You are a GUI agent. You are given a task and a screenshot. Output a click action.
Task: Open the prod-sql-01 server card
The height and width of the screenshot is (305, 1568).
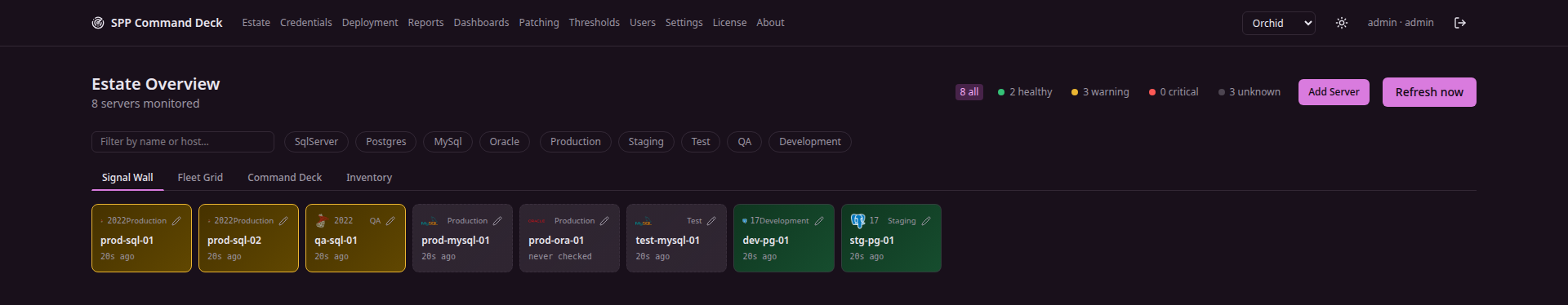pos(141,238)
